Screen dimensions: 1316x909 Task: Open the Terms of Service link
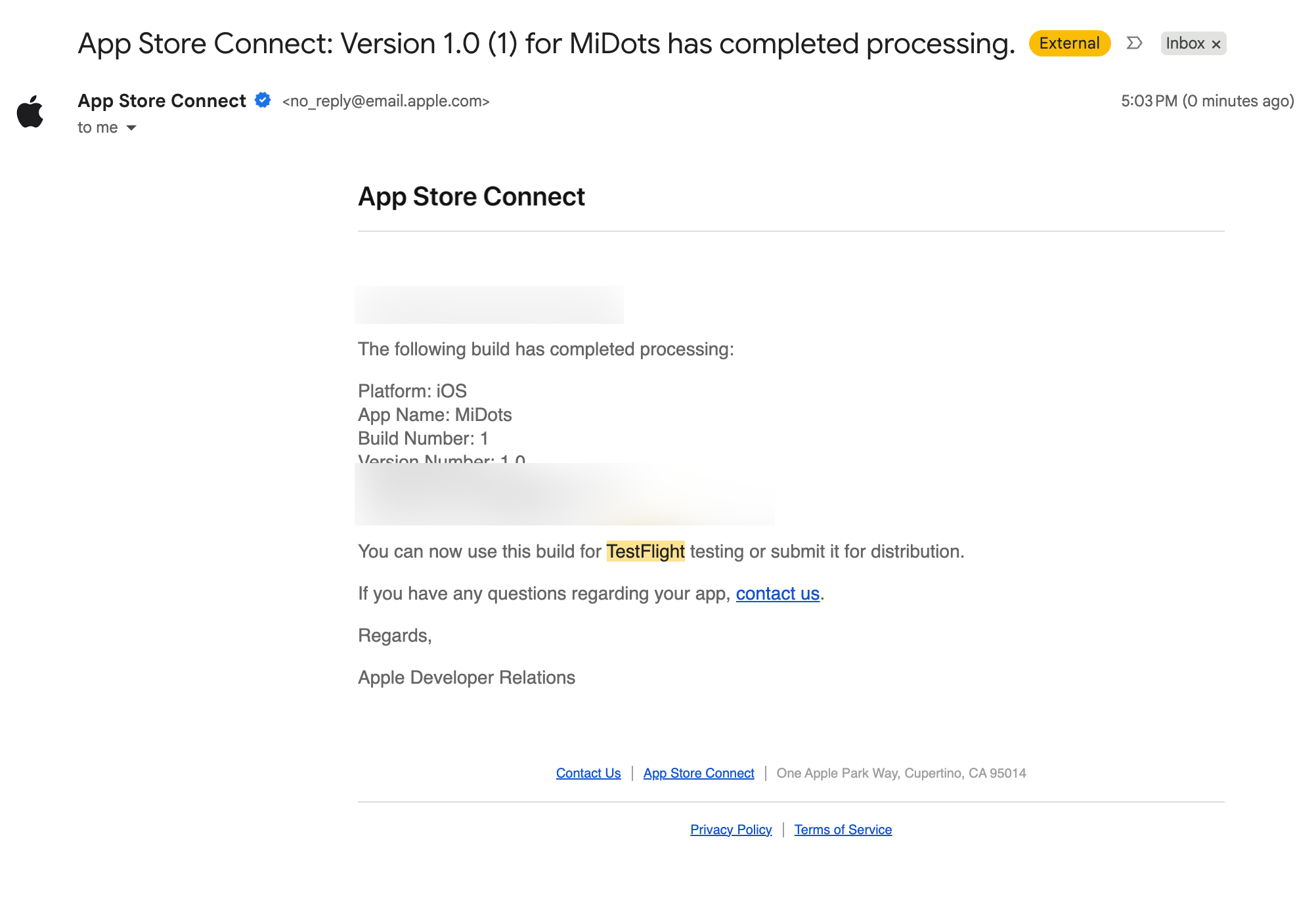843,830
